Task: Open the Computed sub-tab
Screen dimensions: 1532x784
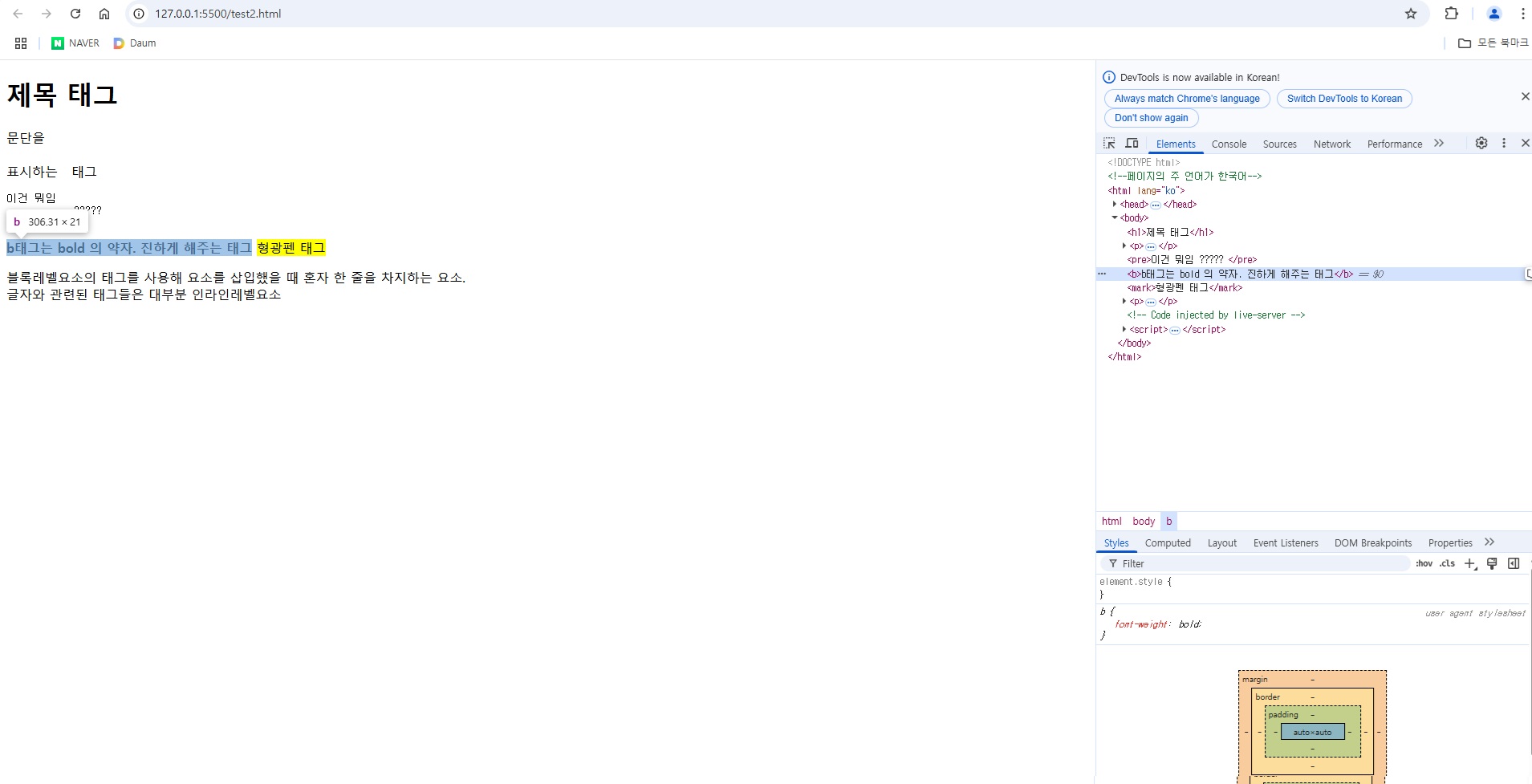Action: pyautogui.click(x=1168, y=543)
